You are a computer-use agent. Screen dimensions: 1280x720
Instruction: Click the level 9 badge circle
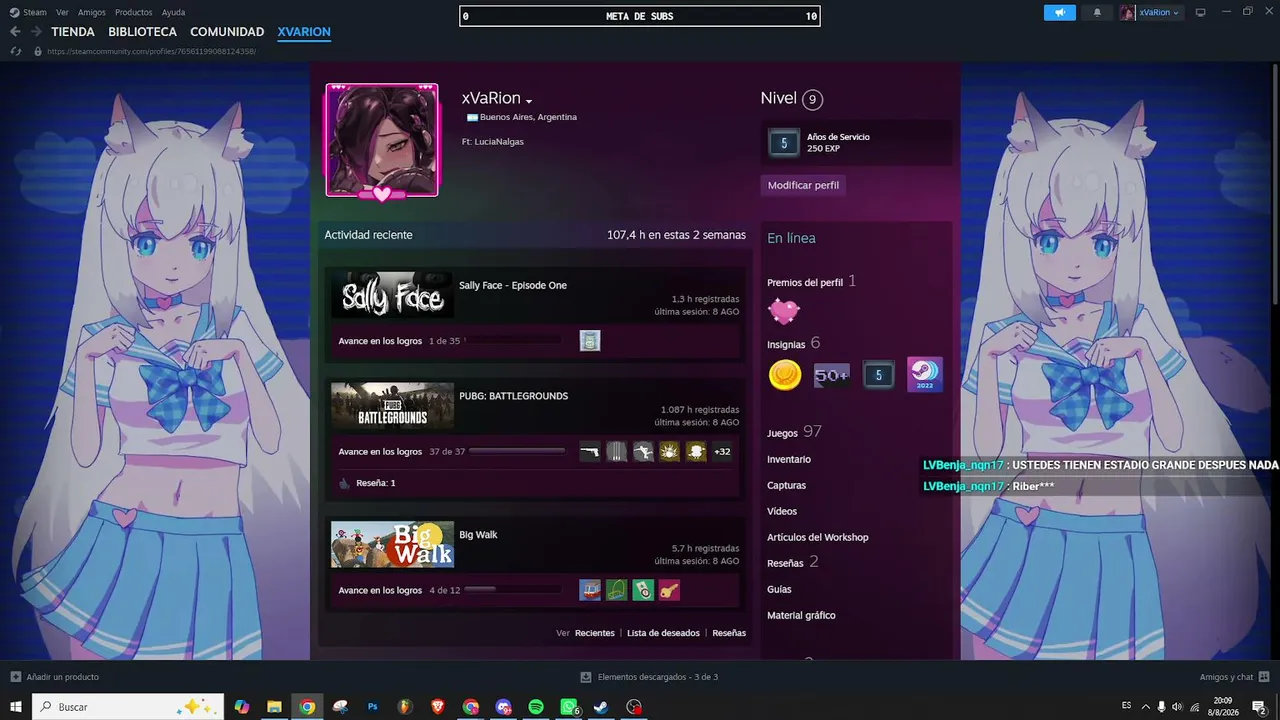point(812,99)
